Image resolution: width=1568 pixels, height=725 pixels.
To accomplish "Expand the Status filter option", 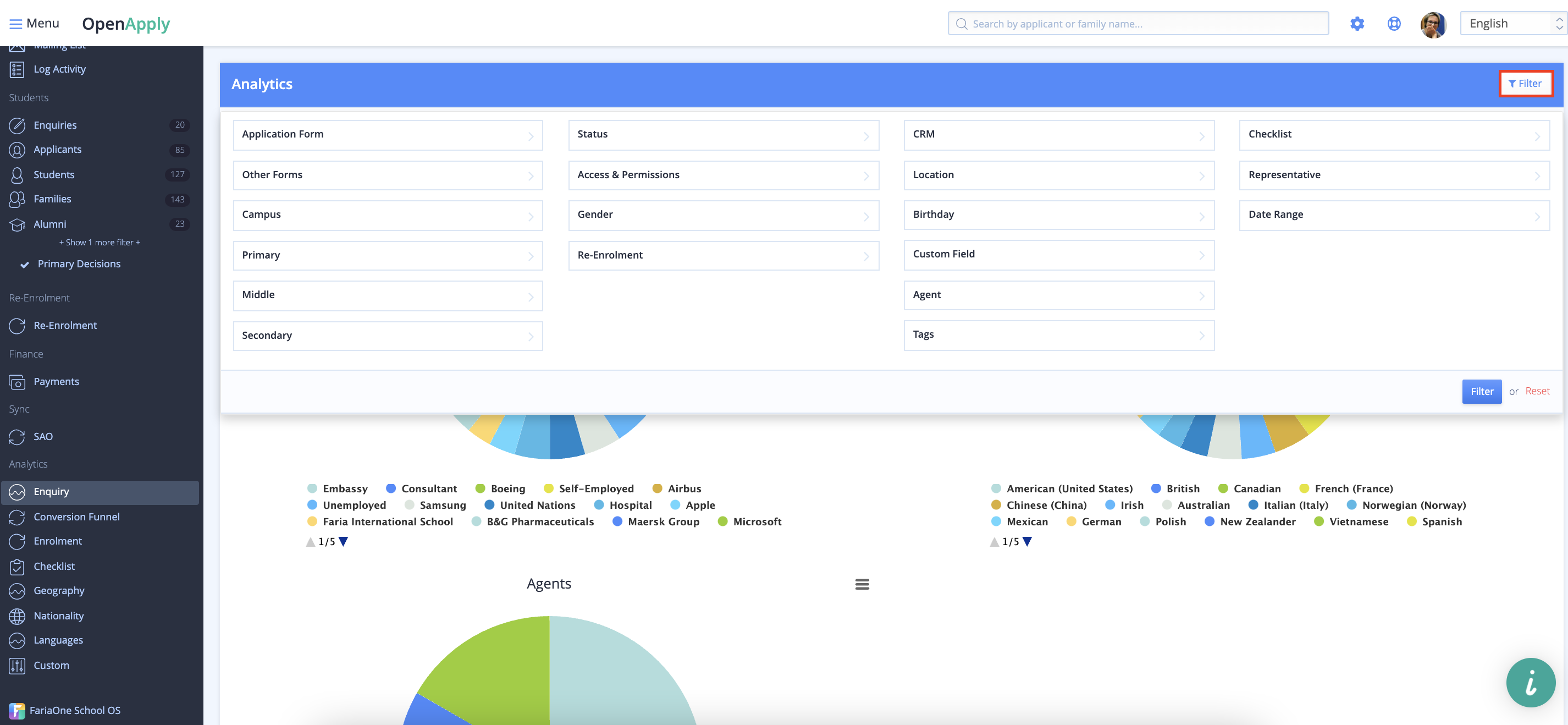I will click(x=723, y=135).
